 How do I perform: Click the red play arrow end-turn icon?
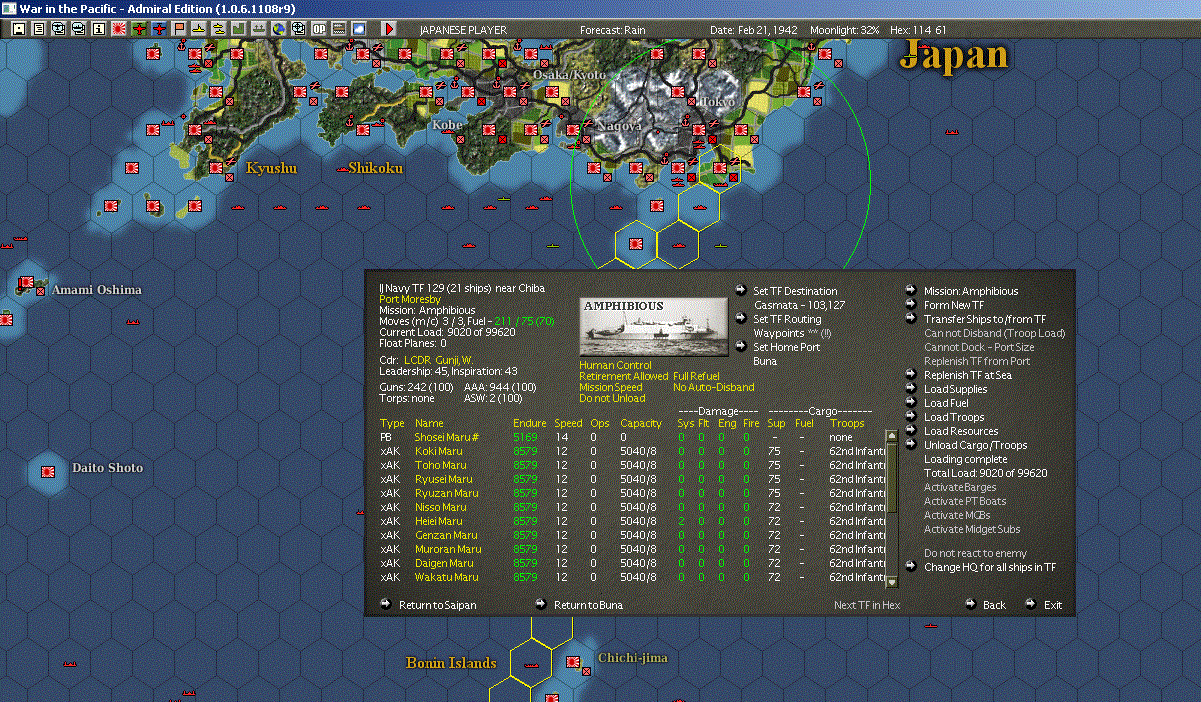(389, 29)
